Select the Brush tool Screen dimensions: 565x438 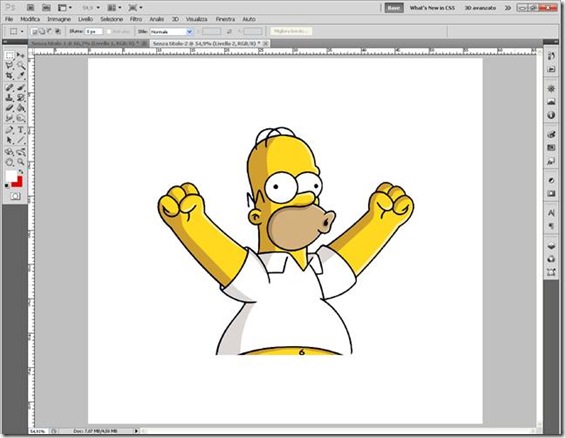(21, 88)
